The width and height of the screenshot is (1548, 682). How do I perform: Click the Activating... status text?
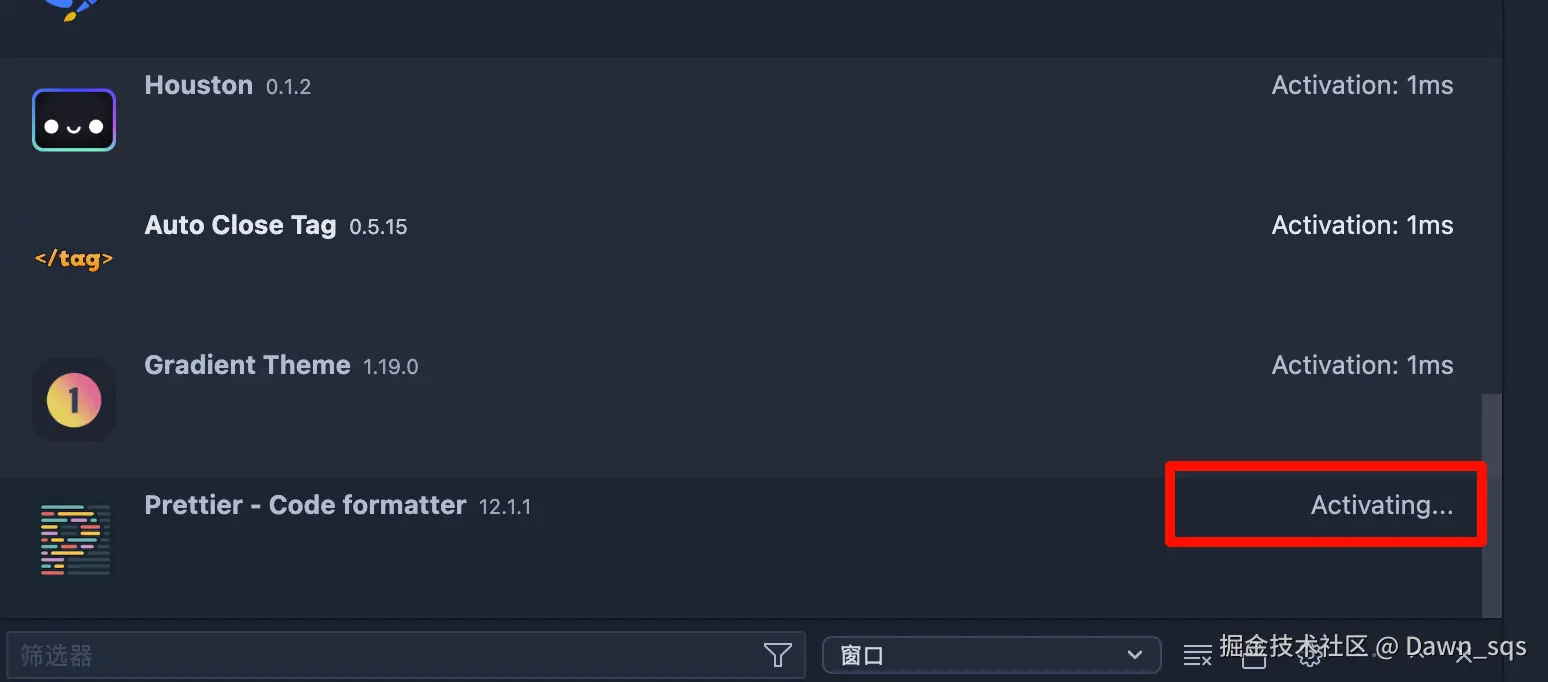click(x=1381, y=505)
